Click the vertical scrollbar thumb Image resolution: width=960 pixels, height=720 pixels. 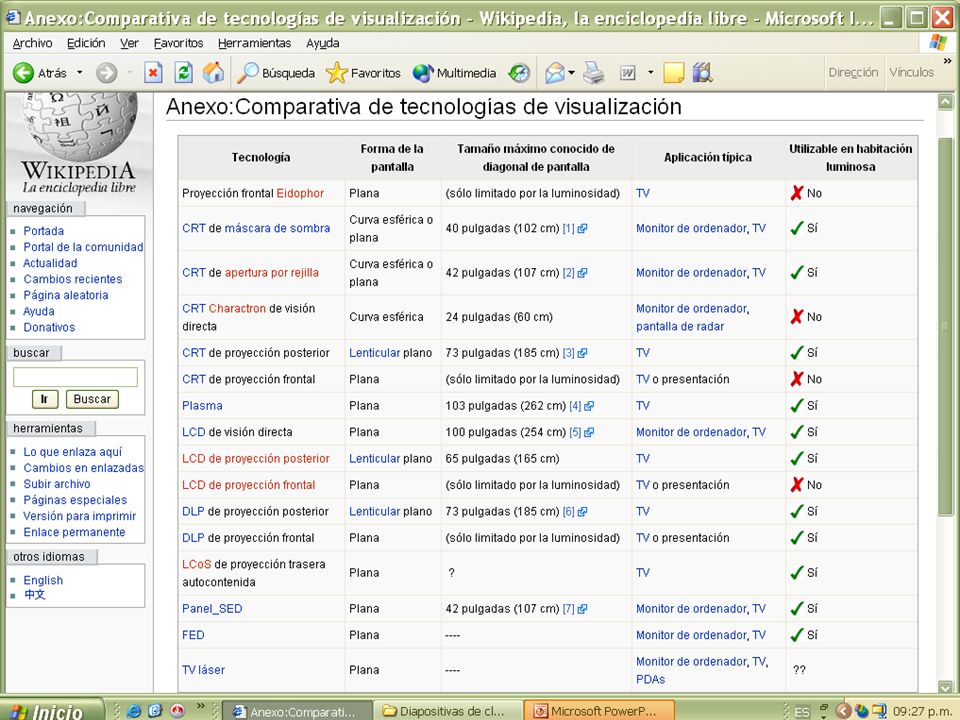(x=945, y=326)
